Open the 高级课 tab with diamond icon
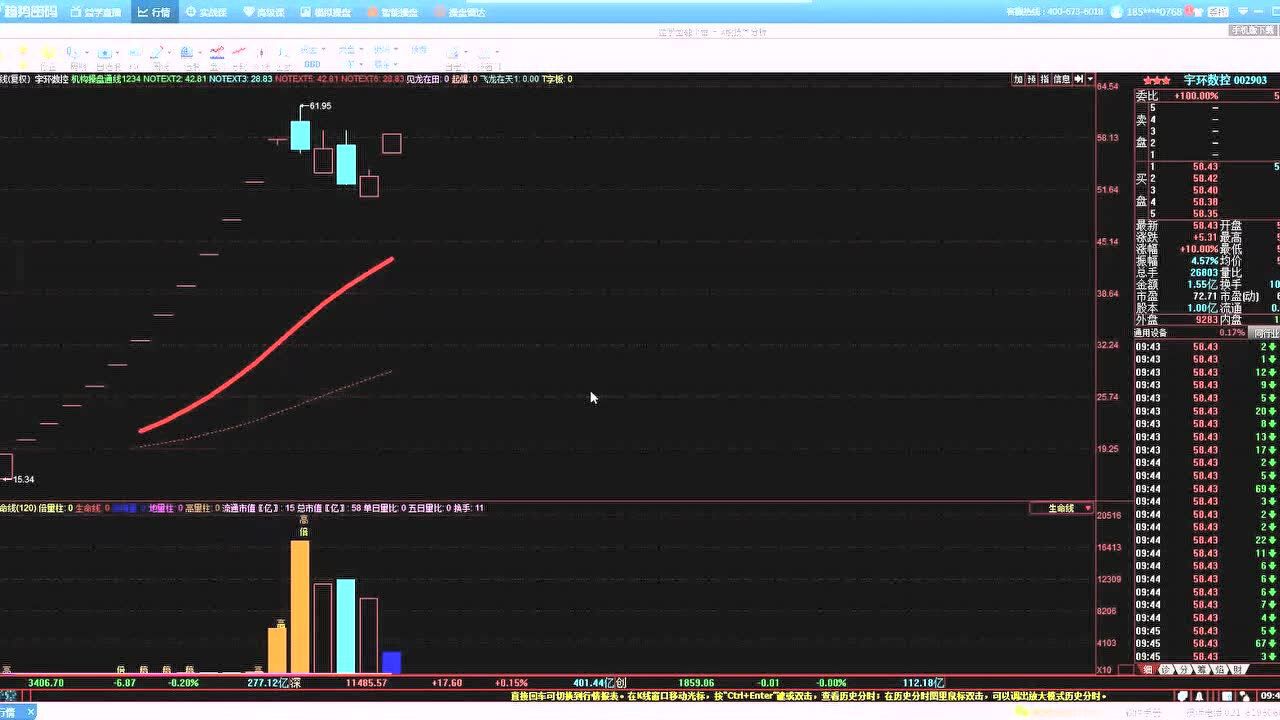Screen dimensions: 1280x720 point(264,13)
